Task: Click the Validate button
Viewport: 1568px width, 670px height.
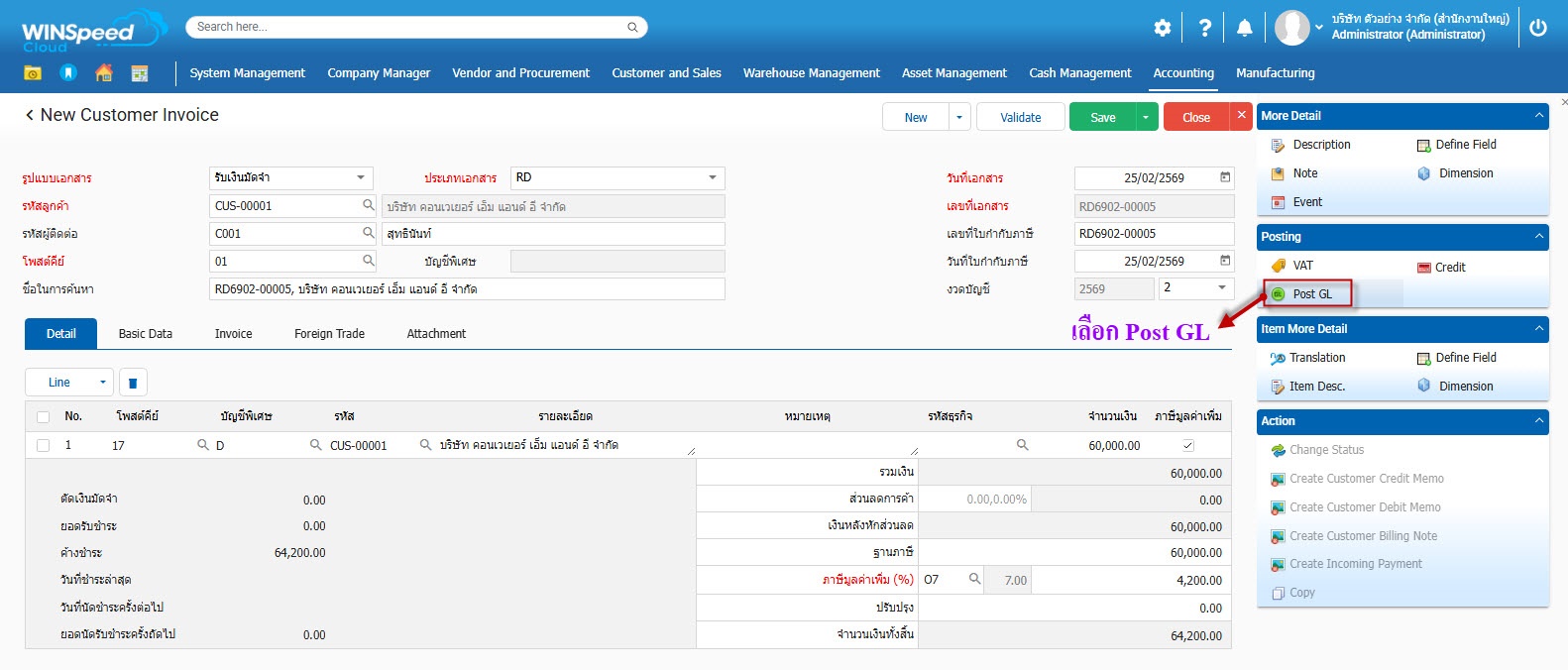Action: point(1020,117)
